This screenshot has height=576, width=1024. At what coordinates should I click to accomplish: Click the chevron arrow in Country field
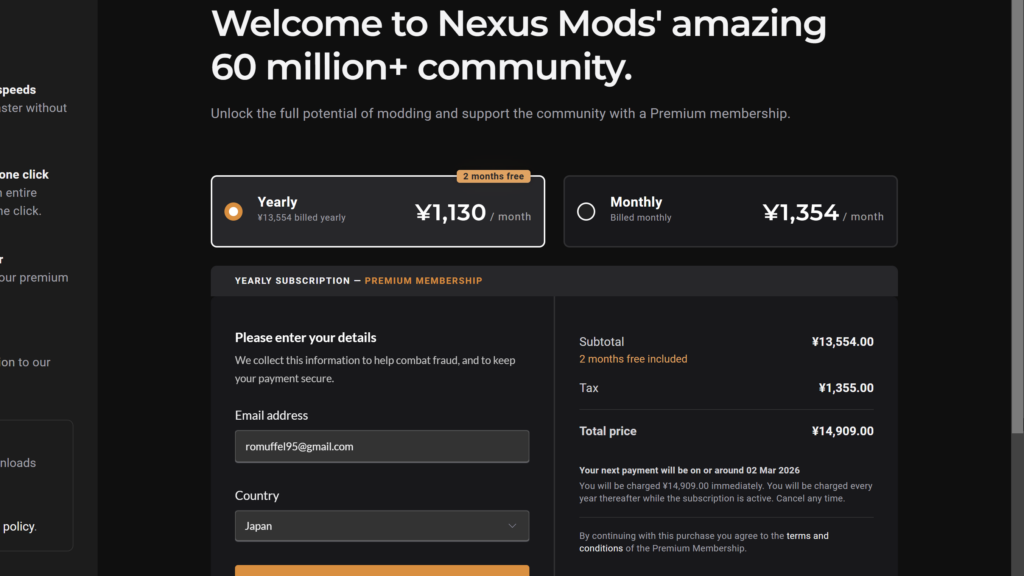pyautogui.click(x=512, y=526)
